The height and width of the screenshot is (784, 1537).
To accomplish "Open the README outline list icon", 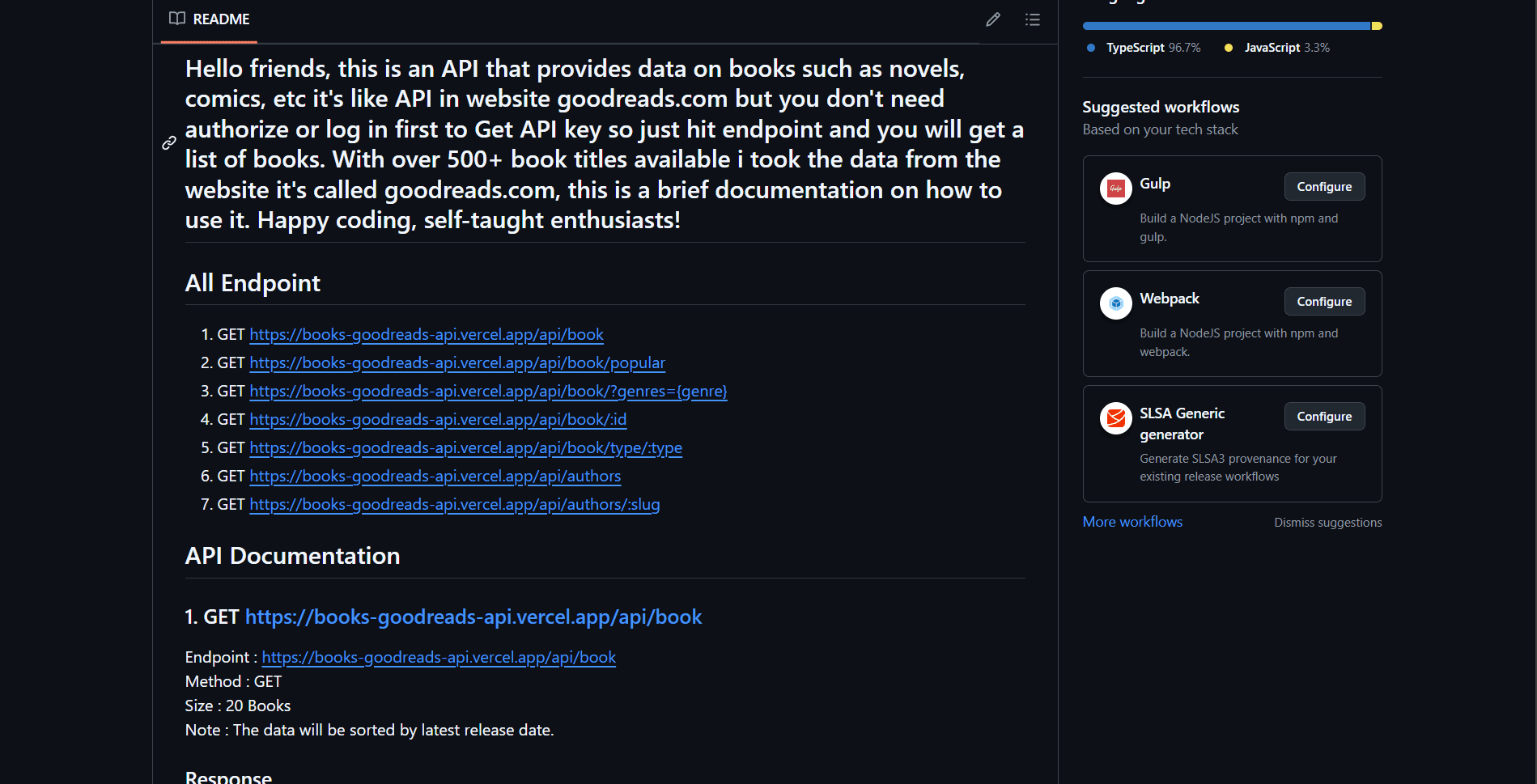I will point(1033,19).
